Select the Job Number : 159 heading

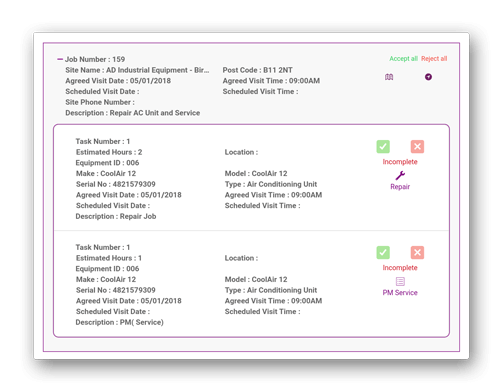[95, 59]
